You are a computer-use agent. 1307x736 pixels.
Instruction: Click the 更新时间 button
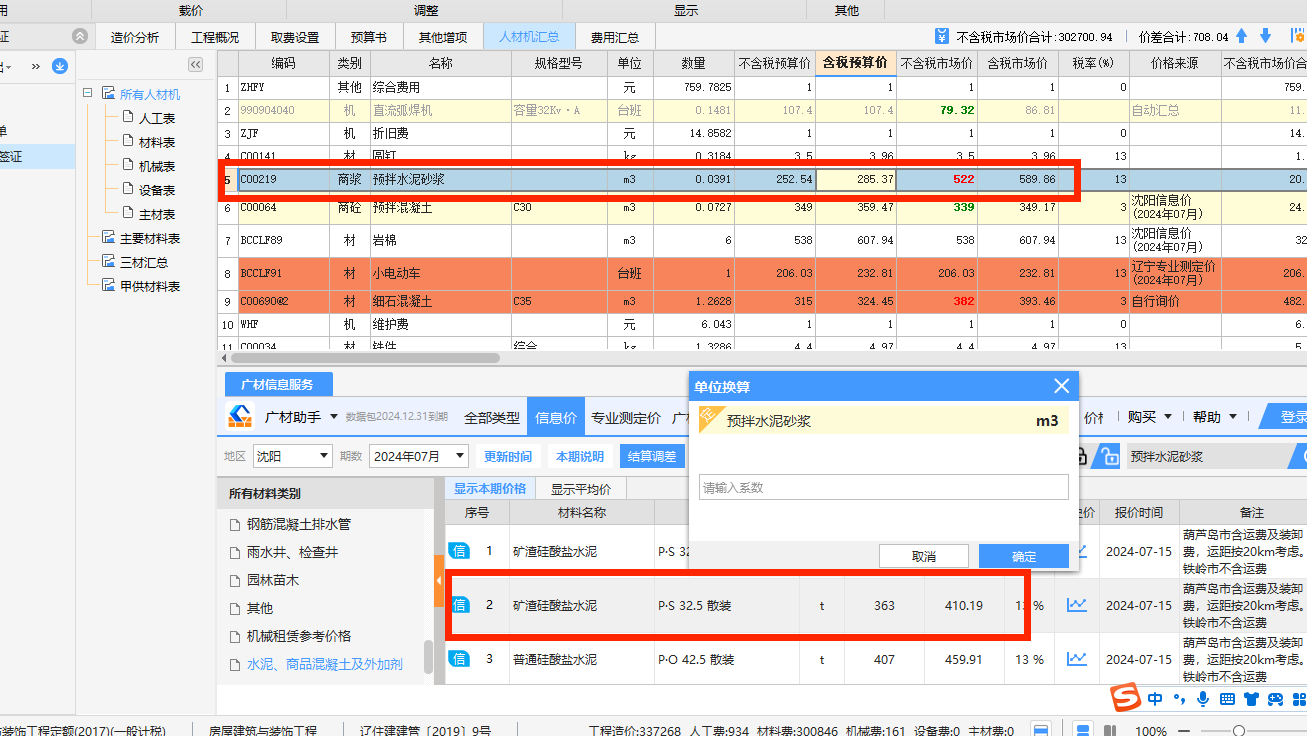point(508,456)
